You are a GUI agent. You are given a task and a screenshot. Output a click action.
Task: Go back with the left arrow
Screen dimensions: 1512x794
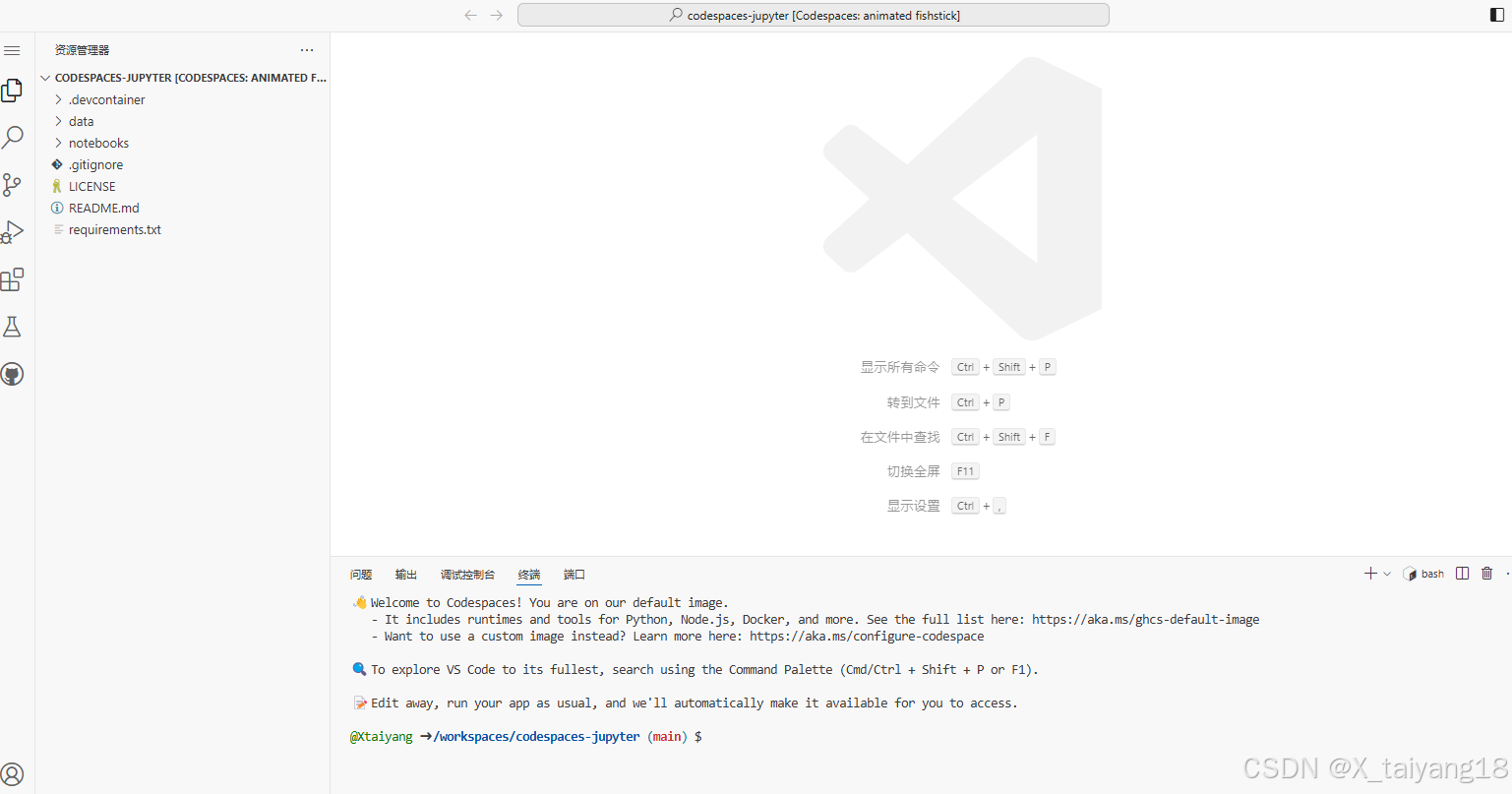coord(470,15)
